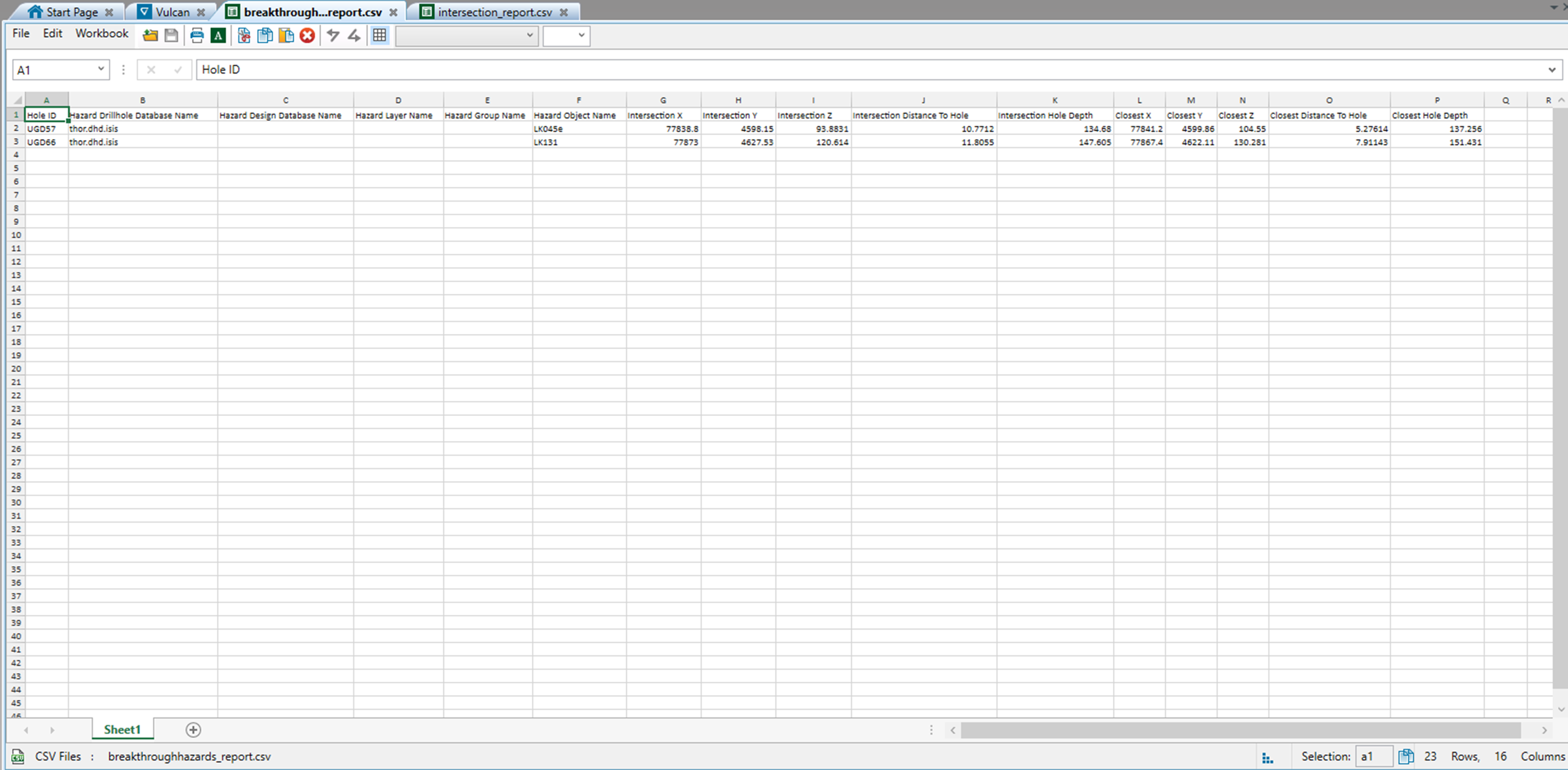Screen dimensions: 1568x770
Task: Click the Open file folder icon
Action: point(150,35)
